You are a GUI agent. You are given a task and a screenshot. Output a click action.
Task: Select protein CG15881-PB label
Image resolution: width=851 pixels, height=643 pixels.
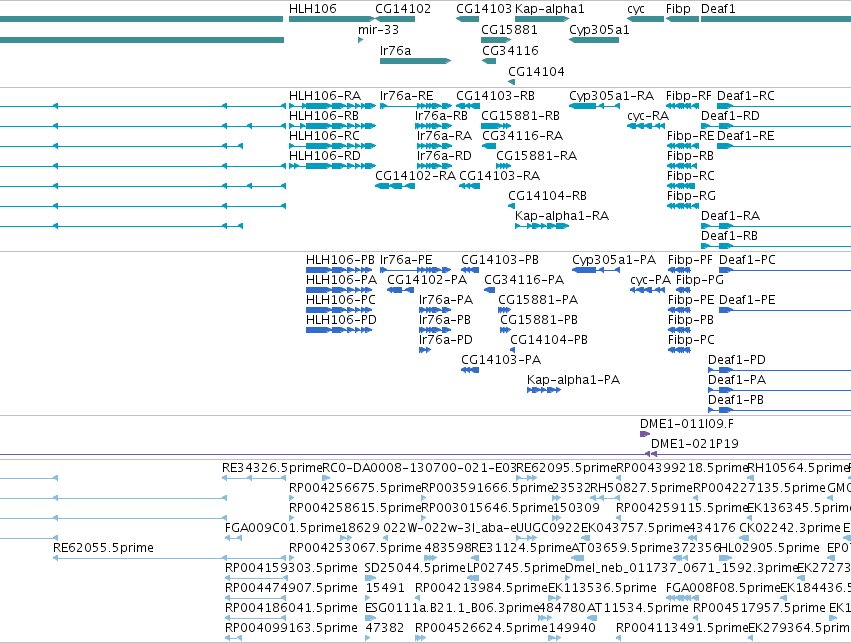point(539,320)
